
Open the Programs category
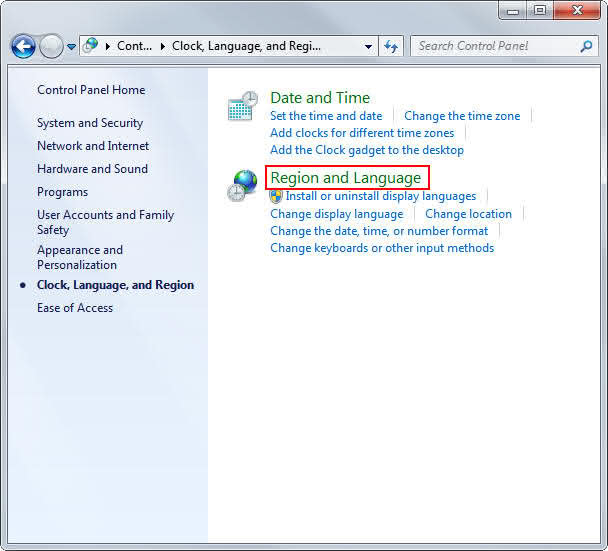62,192
